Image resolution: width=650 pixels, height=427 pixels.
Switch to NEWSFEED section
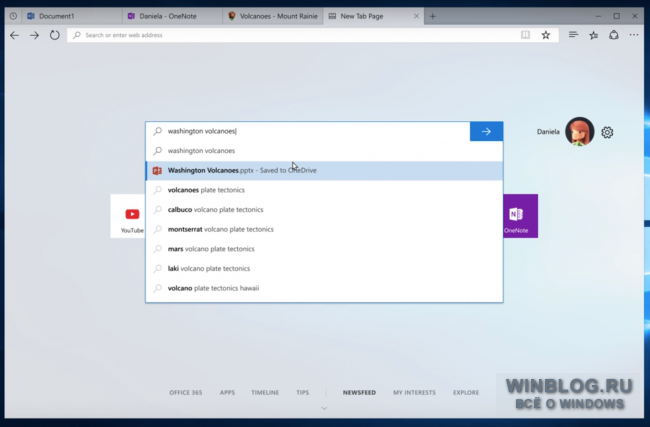[359, 392]
